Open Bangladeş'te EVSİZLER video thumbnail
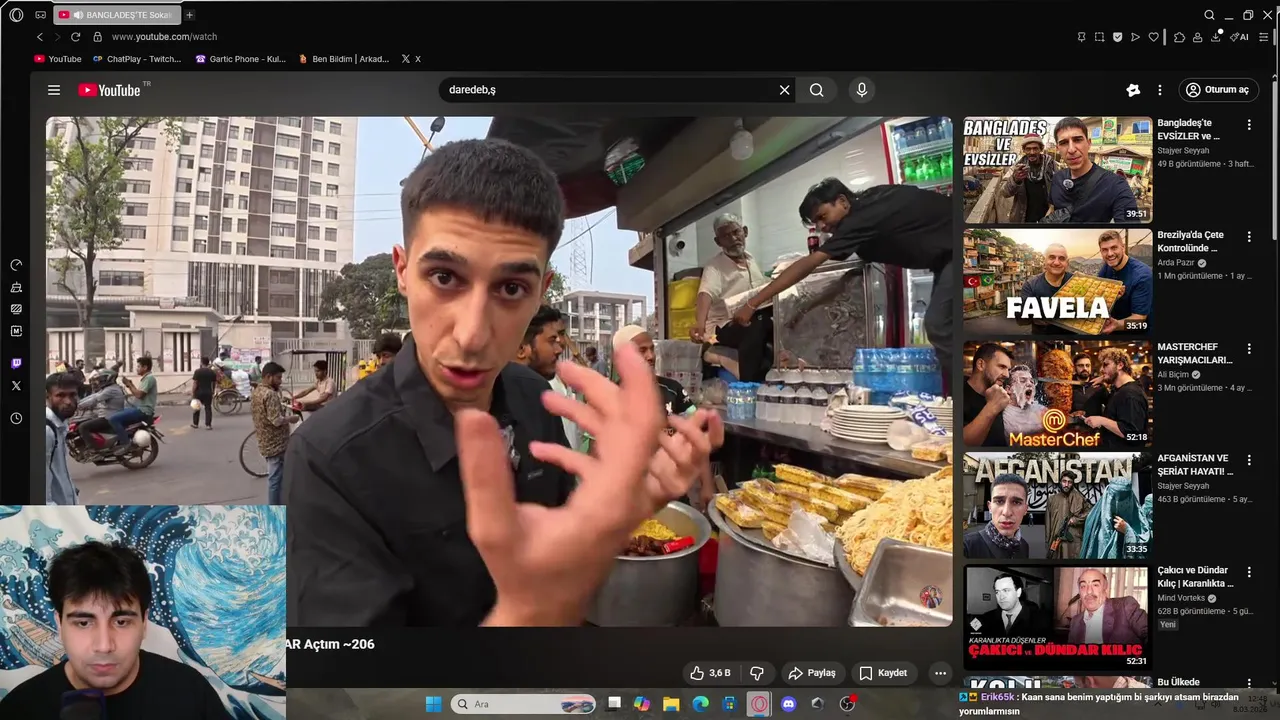This screenshot has width=1280, height=720. pyautogui.click(x=1057, y=170)
